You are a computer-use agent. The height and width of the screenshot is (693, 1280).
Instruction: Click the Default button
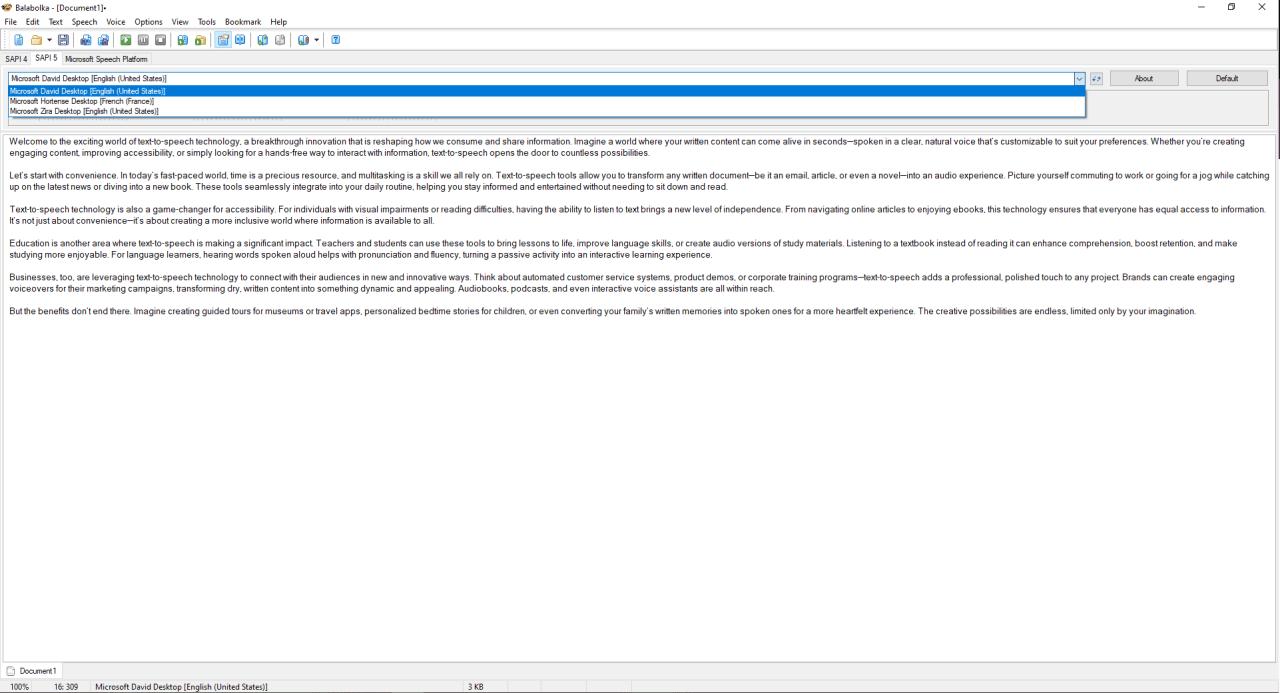tap(1227, 78)
